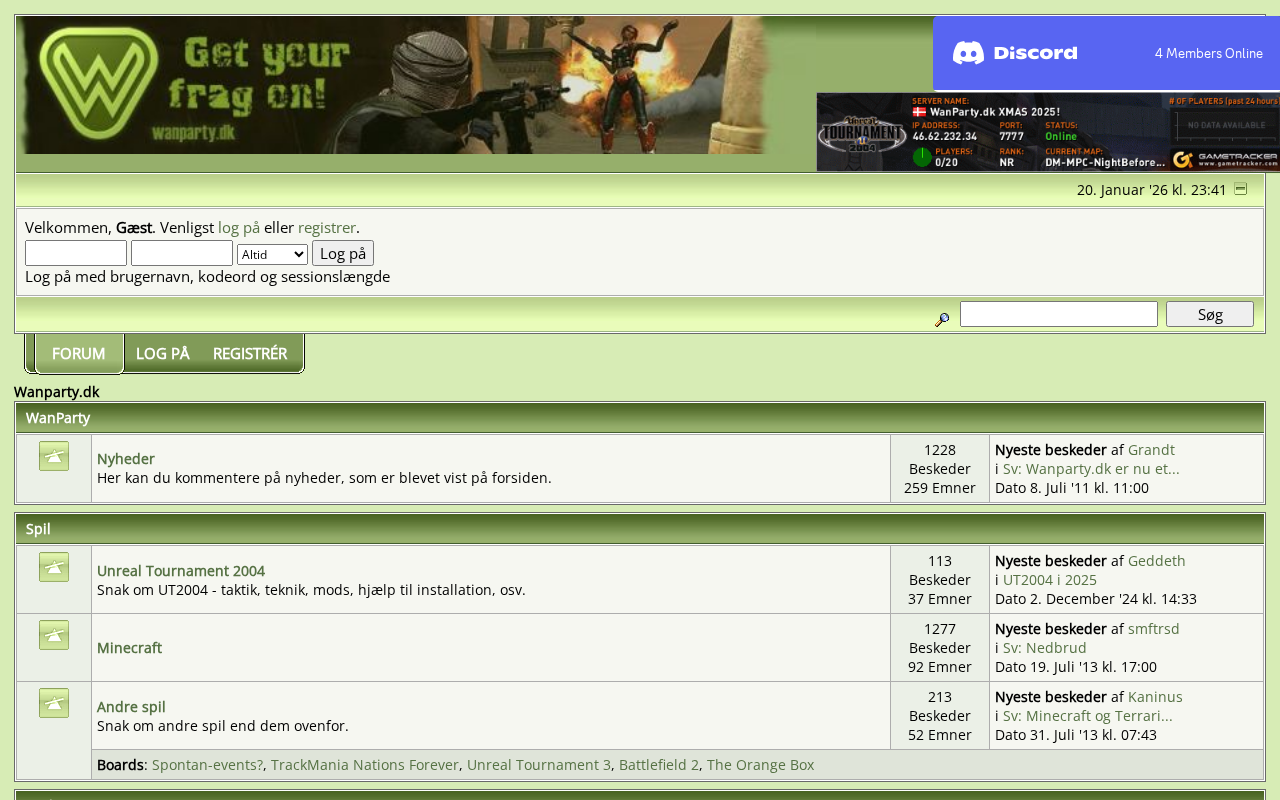Viewport: 1280px width, 800px height.
Task: Open the REGISTRÉR menu tab
Action: (250, 354)
